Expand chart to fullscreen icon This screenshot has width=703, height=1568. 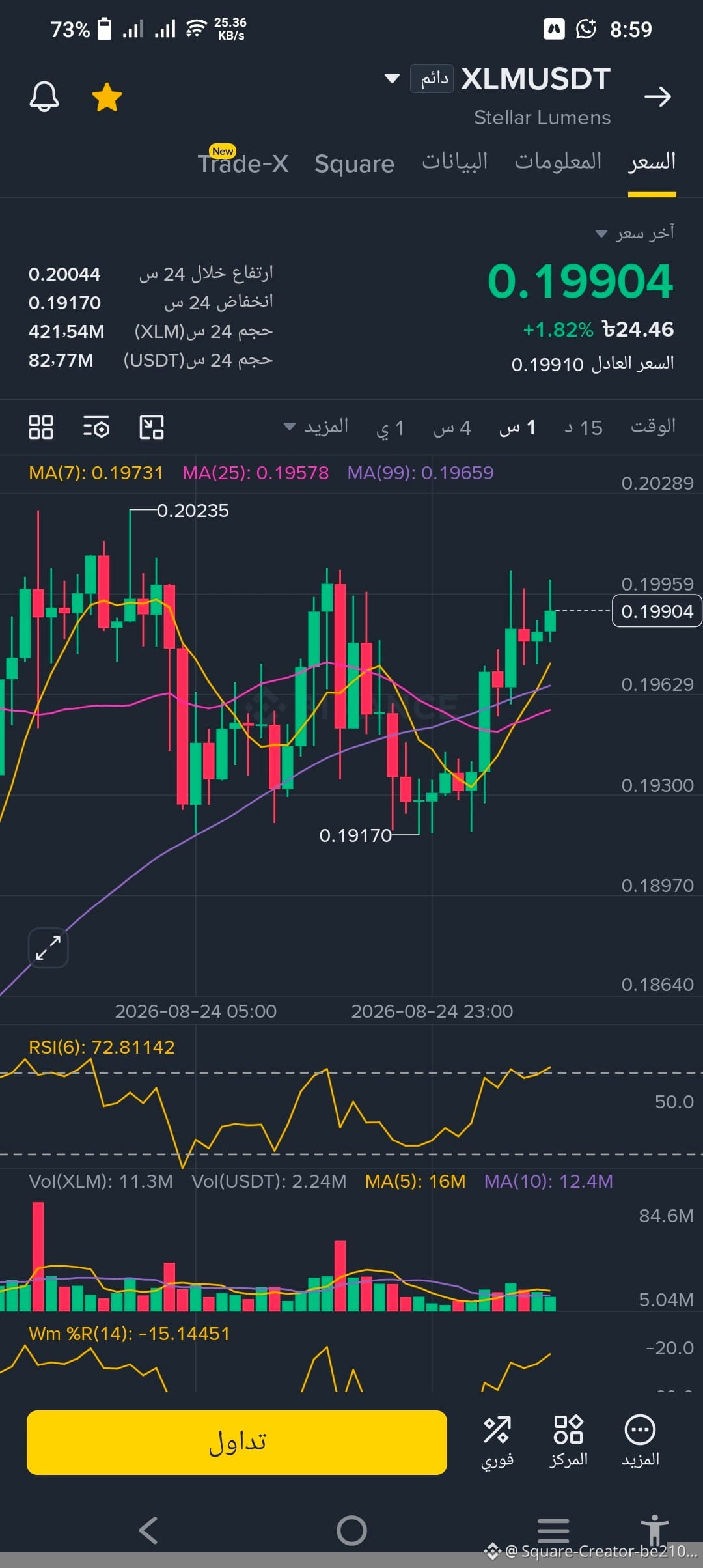pyautogui.click(x=48, y=947)
